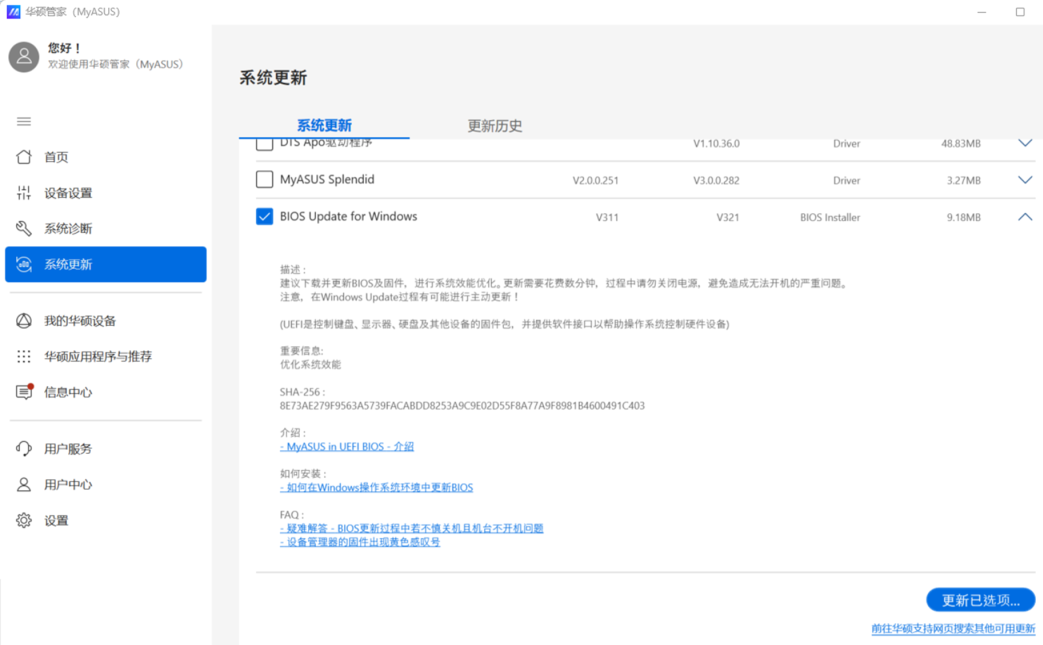Click the 系统更新 page heading
The width and height of the screenshot is (1043, 645).
tap(273, 78)
